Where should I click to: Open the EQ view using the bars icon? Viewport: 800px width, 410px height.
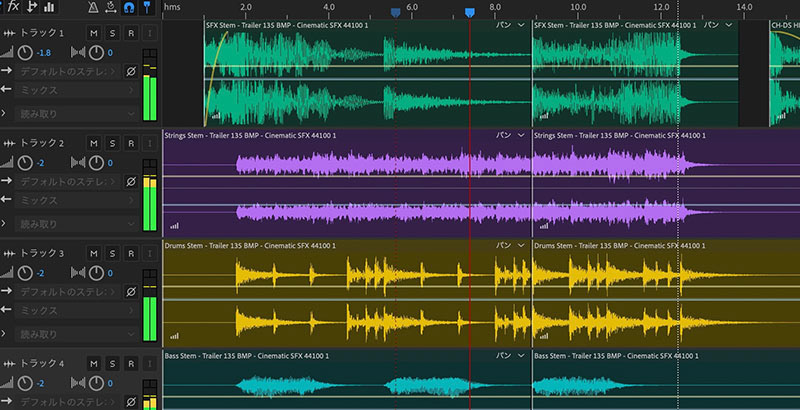click(x=49, y=7)
